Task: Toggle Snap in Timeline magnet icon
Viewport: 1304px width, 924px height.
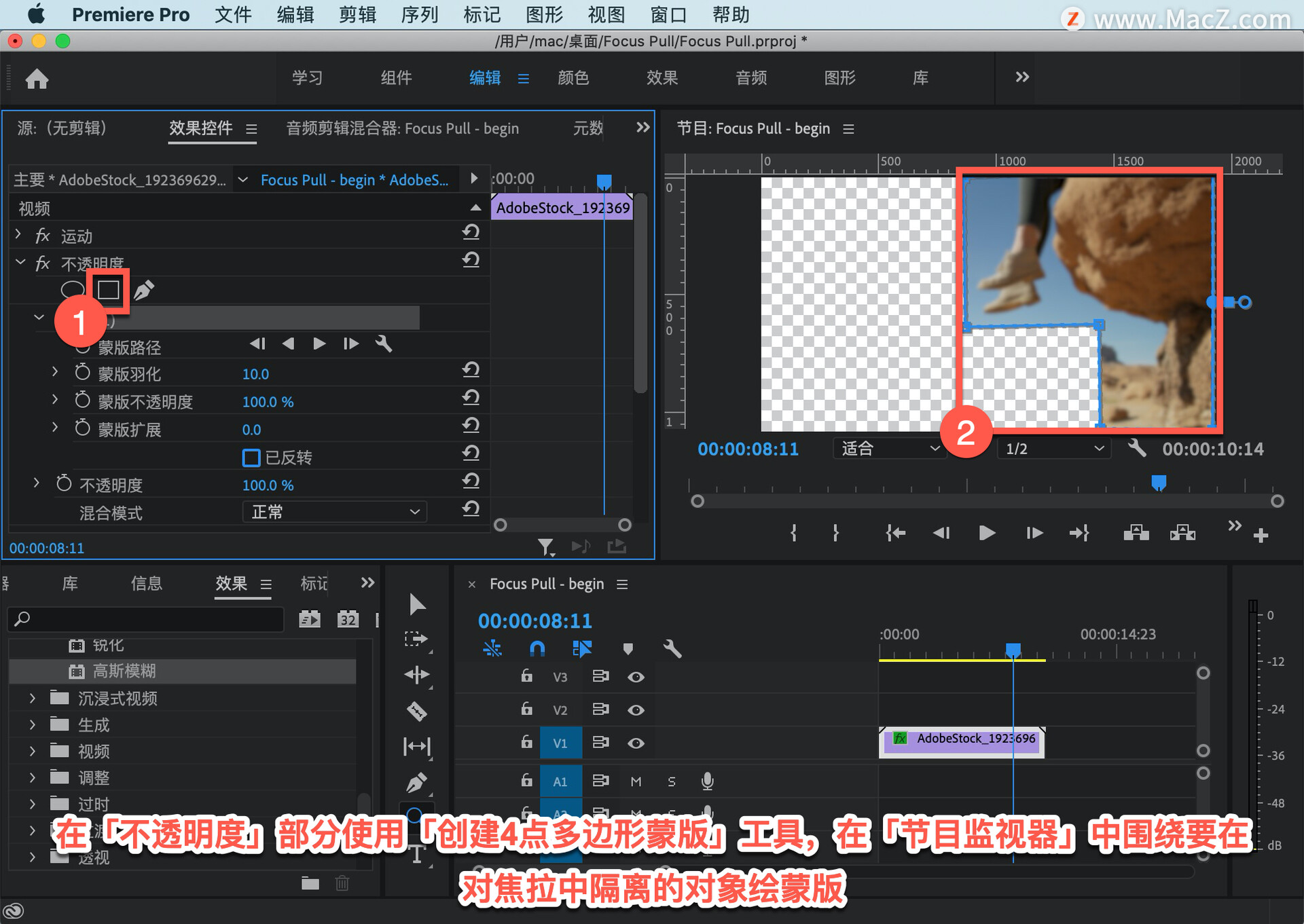Action: coord(537,649)
